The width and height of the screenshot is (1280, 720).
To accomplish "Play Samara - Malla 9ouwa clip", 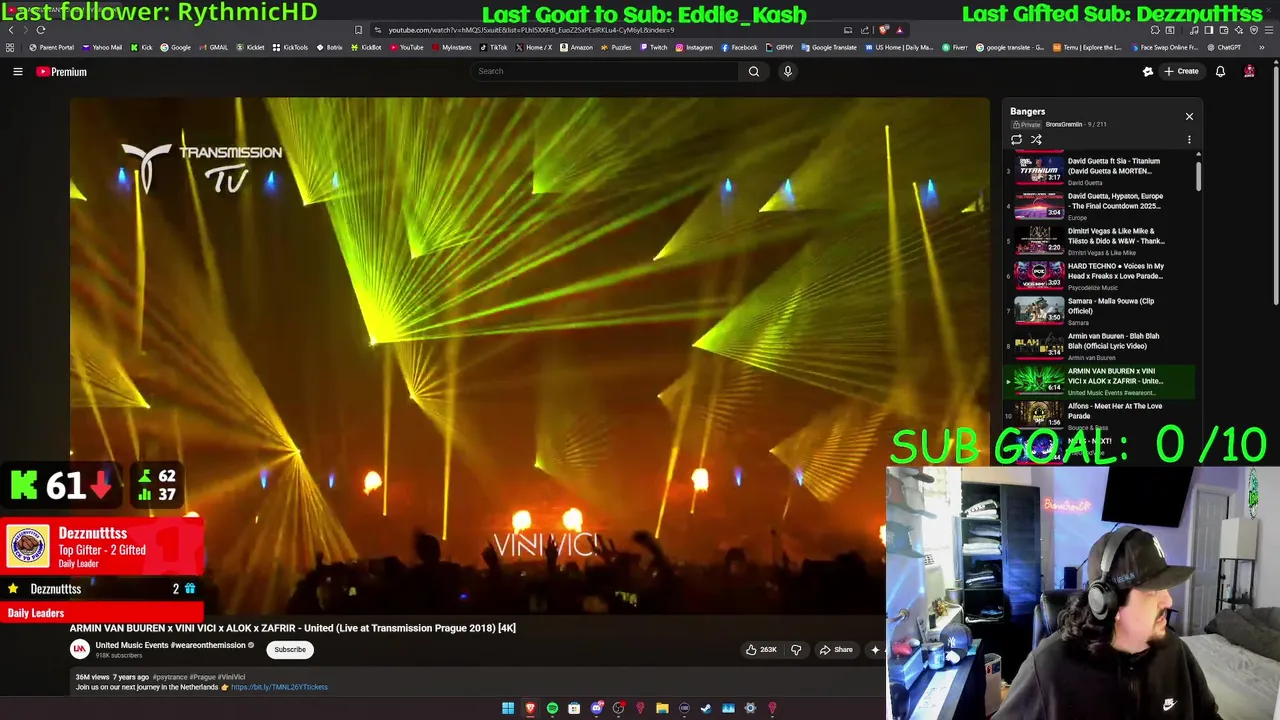I will click(x=1100, y=311).
